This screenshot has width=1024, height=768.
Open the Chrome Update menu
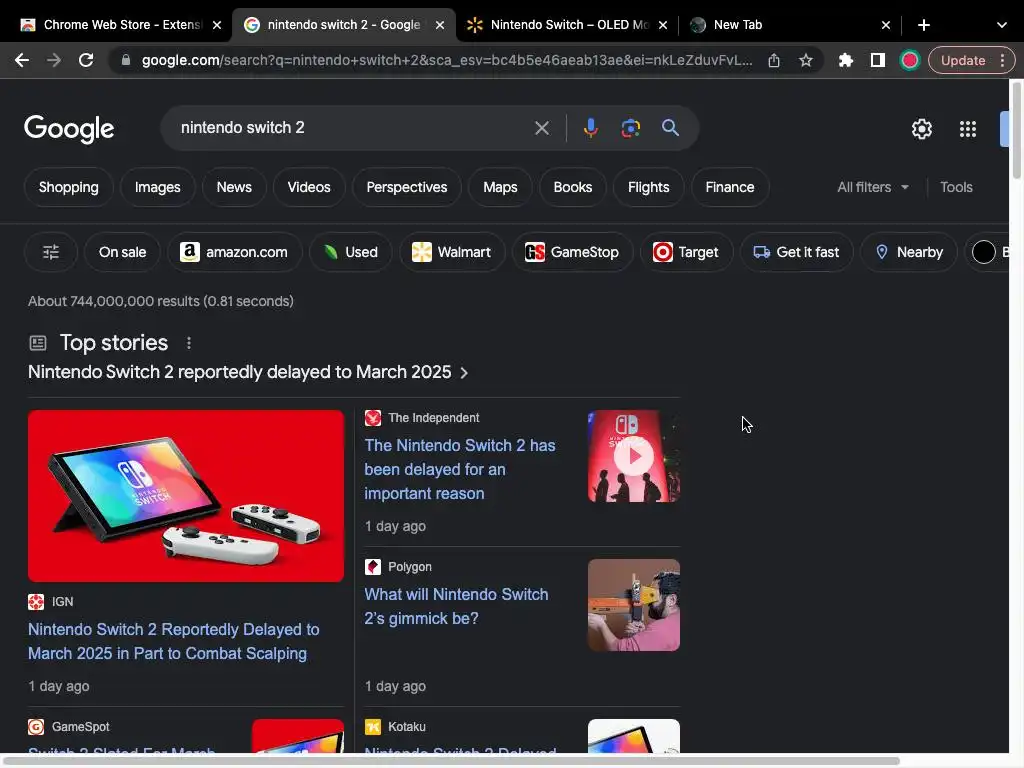pyautogui.click(x=971, y=60)
